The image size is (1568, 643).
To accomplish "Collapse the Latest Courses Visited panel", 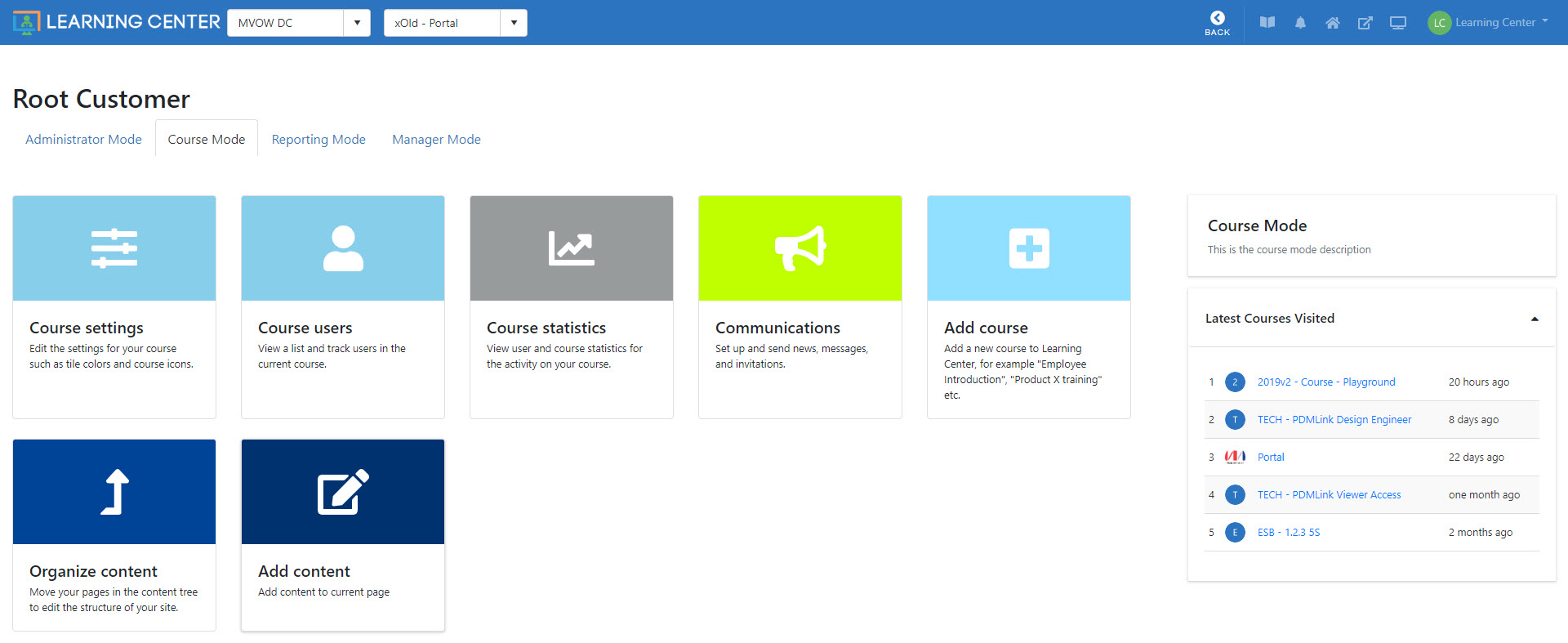I will click(x=1535, y=319).
